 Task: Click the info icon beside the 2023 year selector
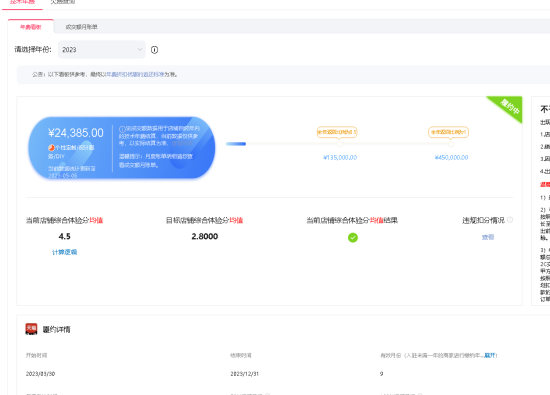[154, 50]
